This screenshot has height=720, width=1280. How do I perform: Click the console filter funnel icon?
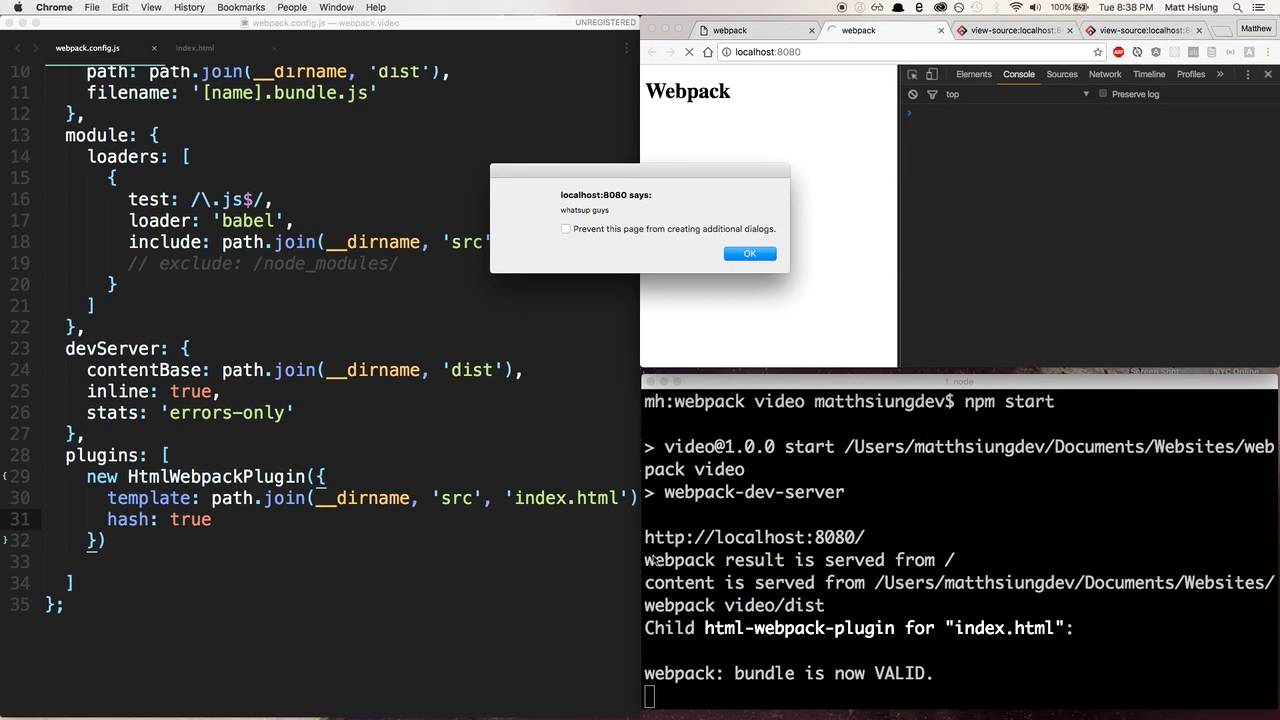932,94
